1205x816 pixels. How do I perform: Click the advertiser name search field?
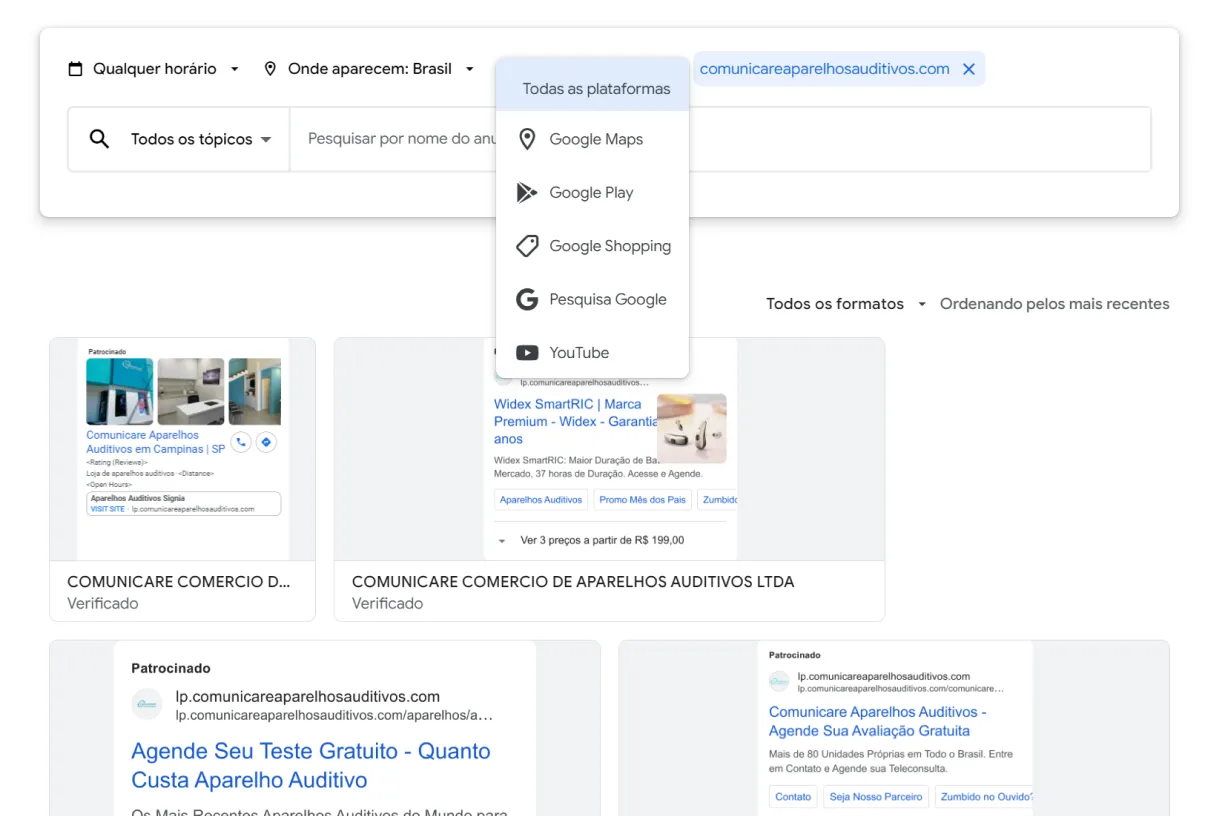click(400, 139)
